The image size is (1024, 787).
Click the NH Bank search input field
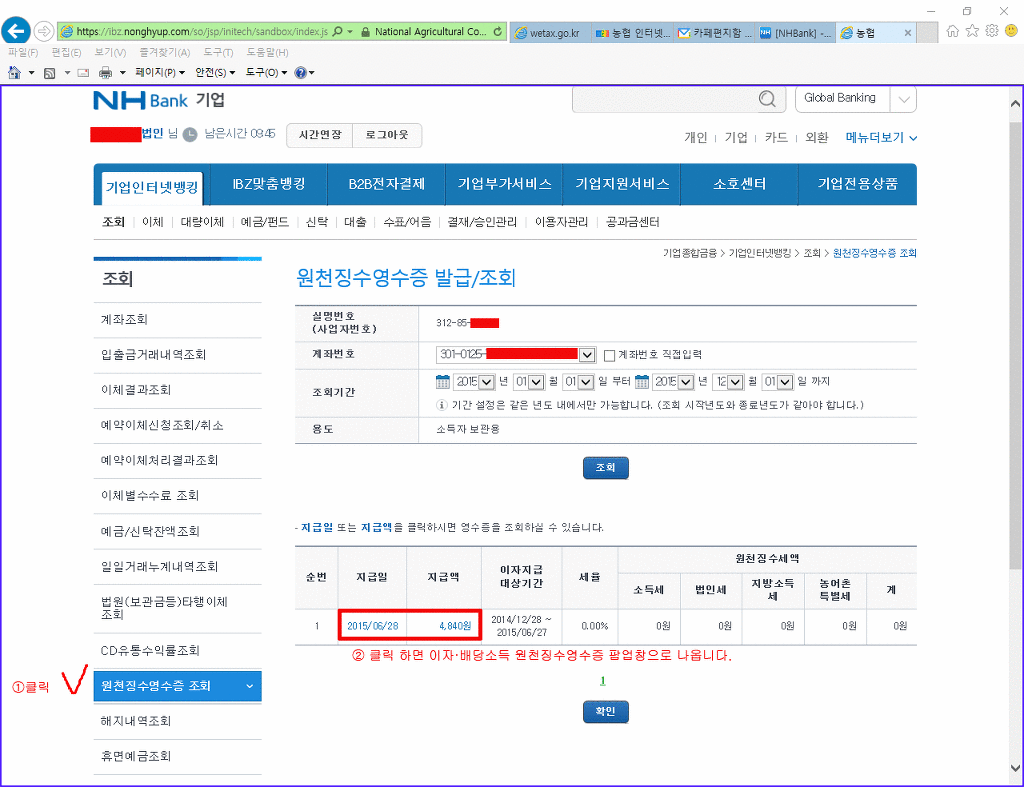(665, 99)
